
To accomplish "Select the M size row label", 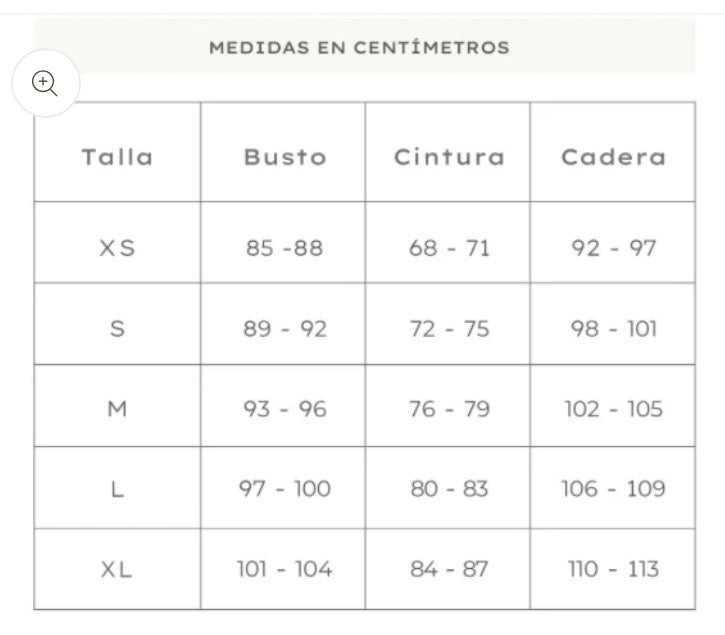I will pyautogui.click(x=117, y=409).
